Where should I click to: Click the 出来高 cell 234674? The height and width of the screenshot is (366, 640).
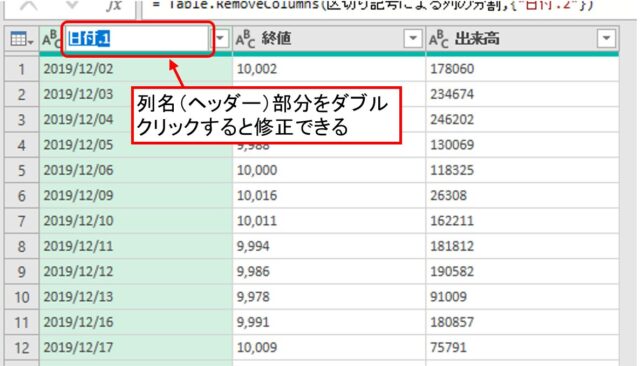coord(522,94)
